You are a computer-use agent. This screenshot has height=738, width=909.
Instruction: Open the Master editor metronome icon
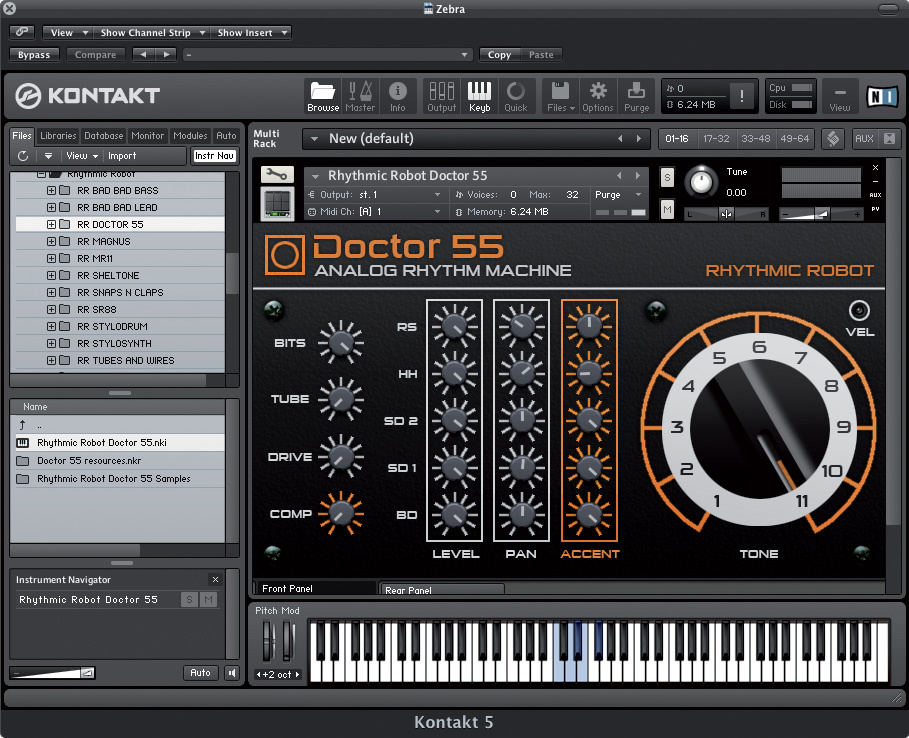pos(360,96)
